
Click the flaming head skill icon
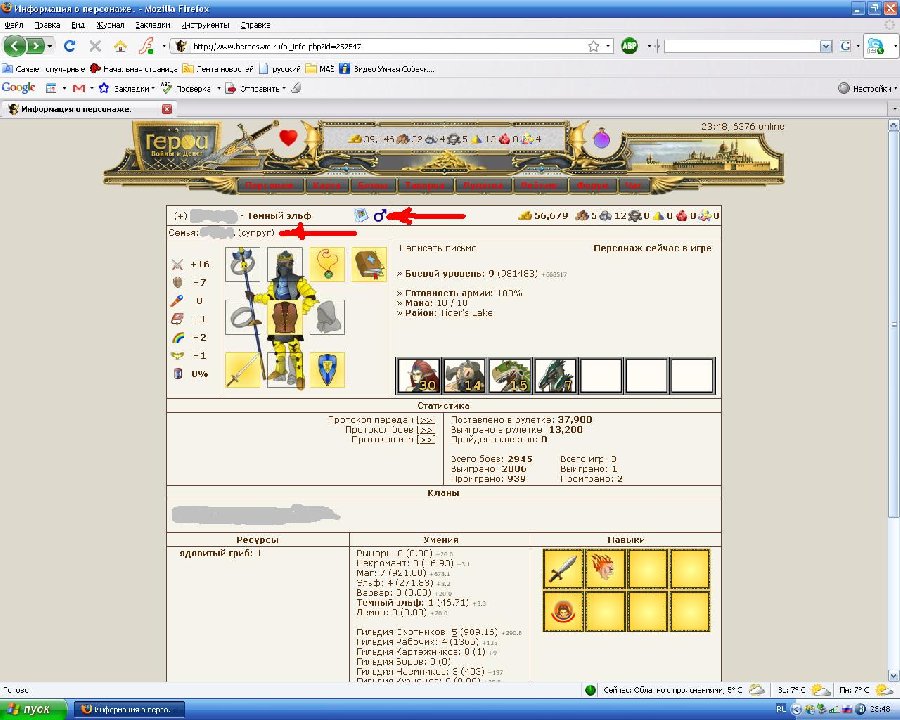605,568
